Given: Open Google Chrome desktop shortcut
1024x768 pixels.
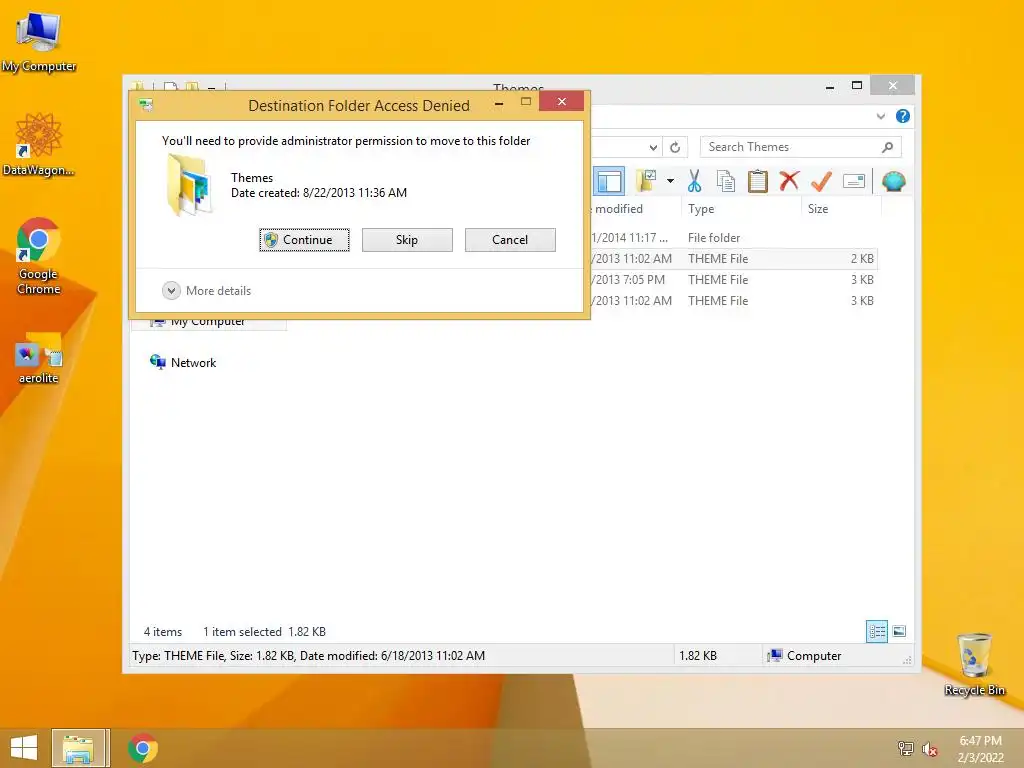Looking at the screenshot, I should [x=39, y=256].
